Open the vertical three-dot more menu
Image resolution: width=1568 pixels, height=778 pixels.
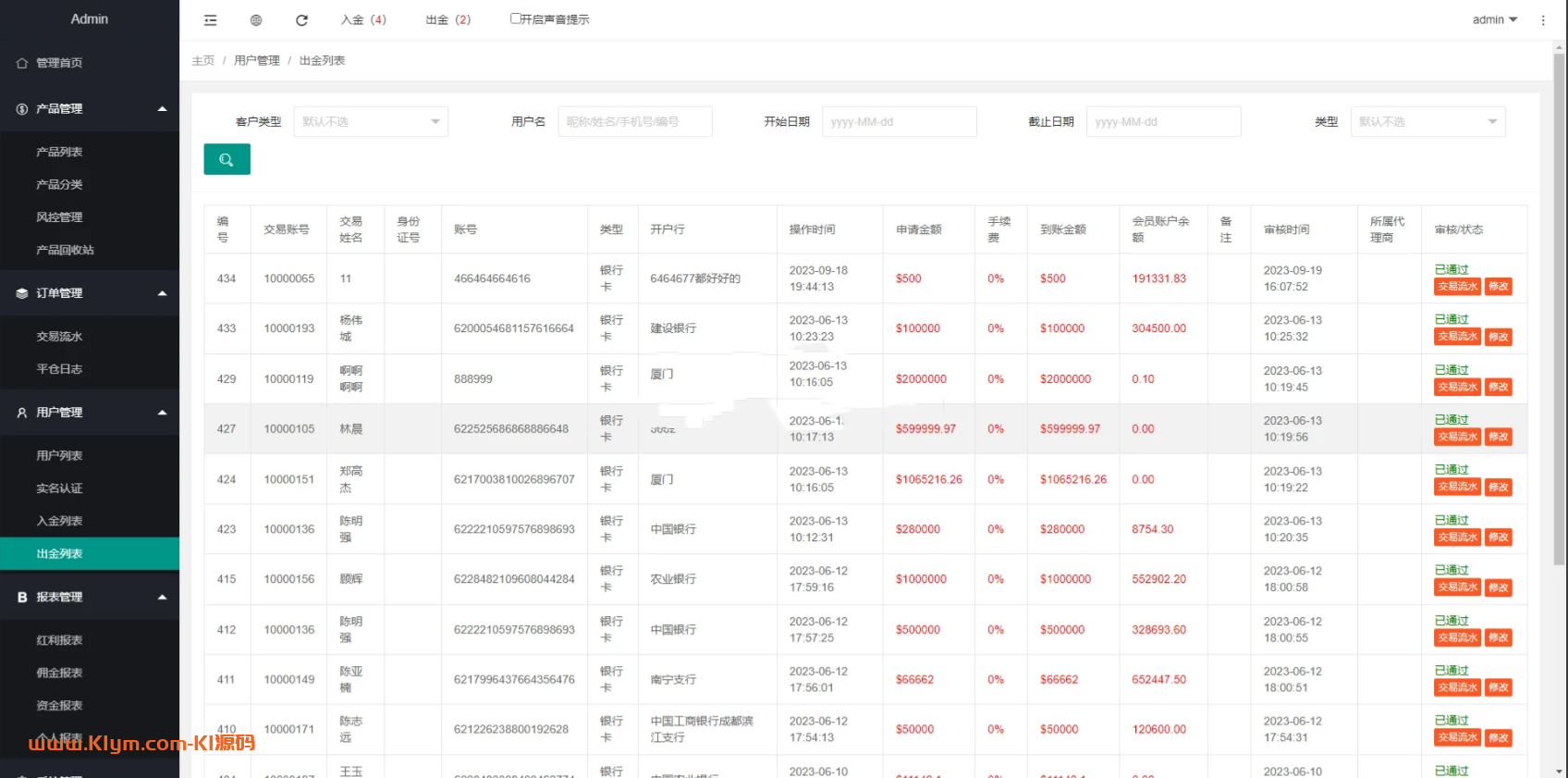1542,19
